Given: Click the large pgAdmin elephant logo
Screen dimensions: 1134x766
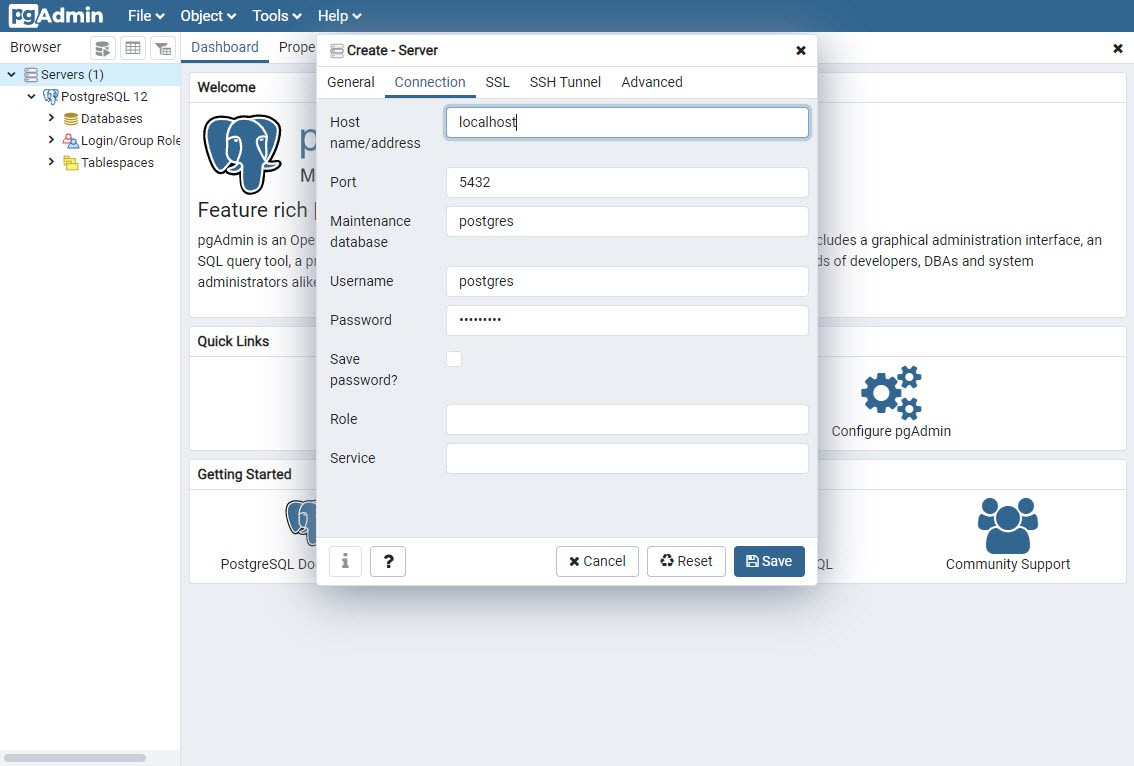Looking at the screenshot, I should 242,154.
